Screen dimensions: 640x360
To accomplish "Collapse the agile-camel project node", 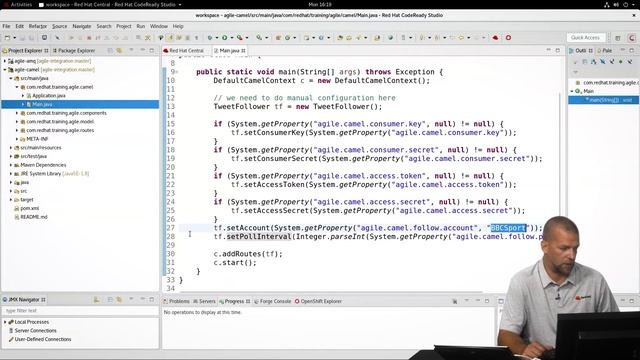I will point(5,70).
